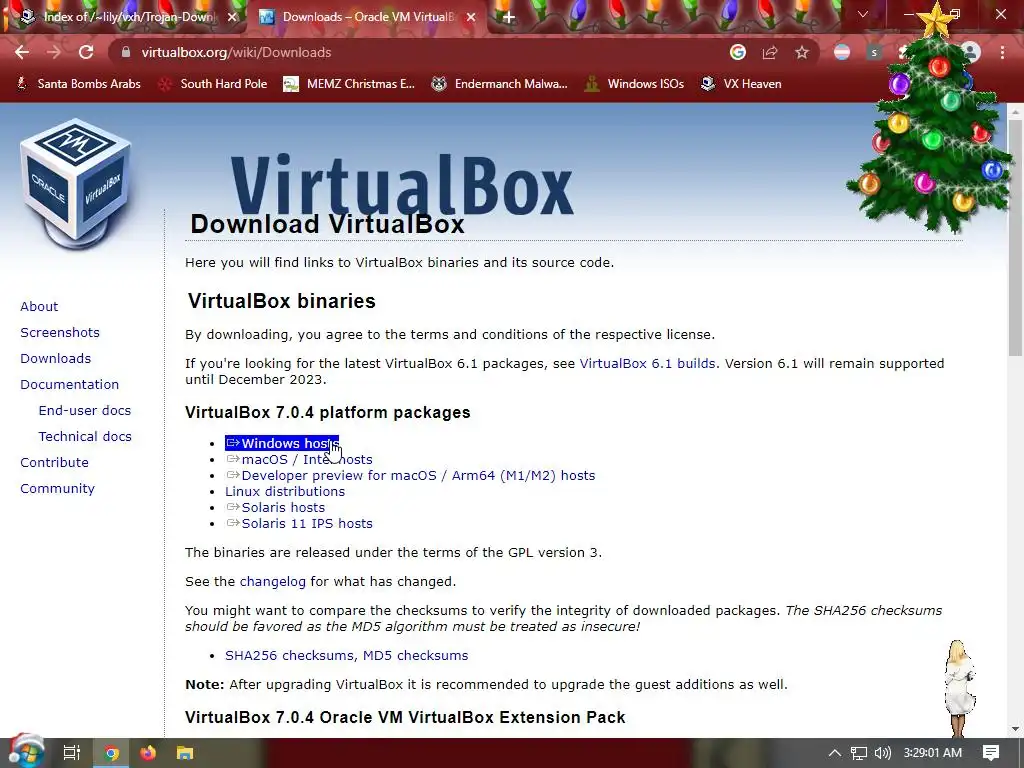The height and width of the screenshot is (768, 1024).
Task: Open the Chrome three-dot menu
Action: (x=1002, y=52)
